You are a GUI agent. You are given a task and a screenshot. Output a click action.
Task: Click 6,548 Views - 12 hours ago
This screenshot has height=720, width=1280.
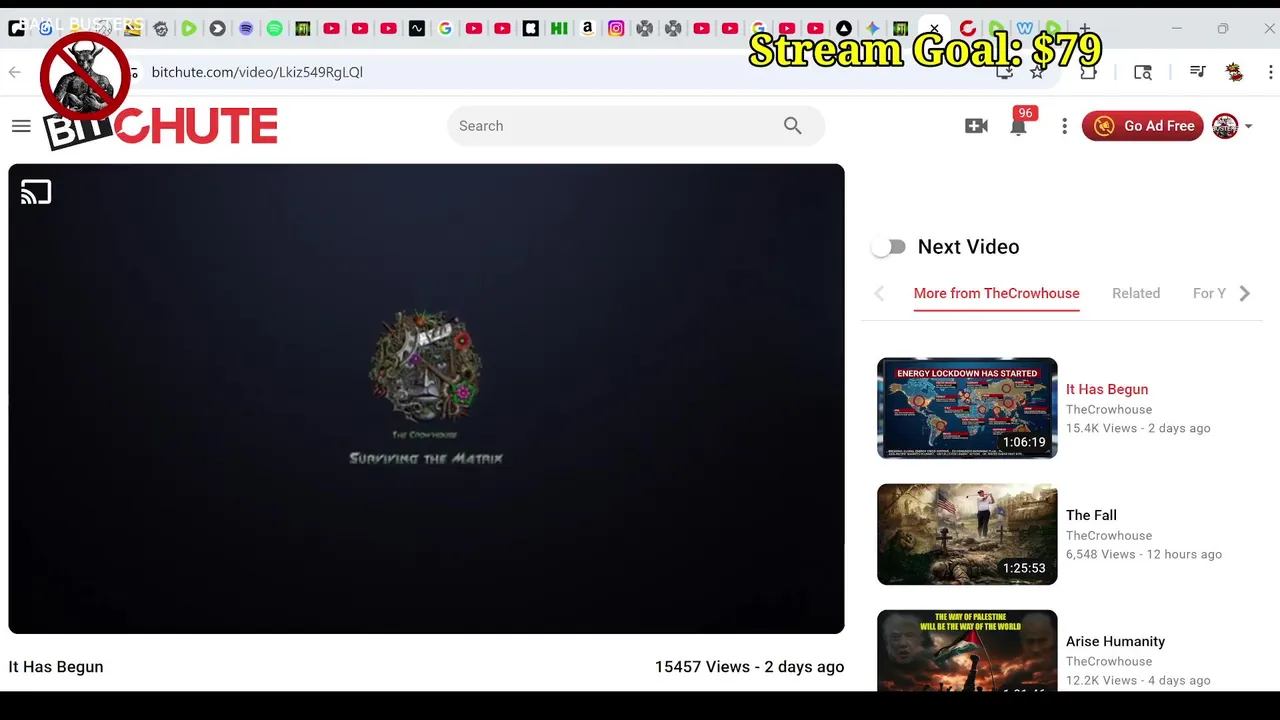click(x=1144, y=554)
